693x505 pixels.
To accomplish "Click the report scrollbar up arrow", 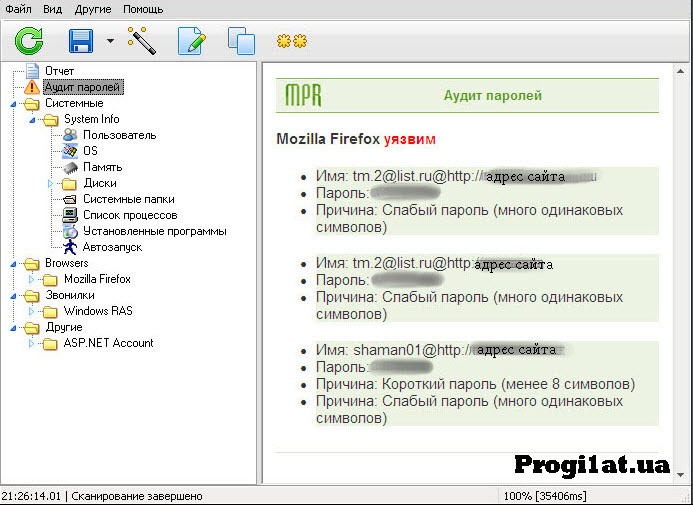I will point(681,71).
